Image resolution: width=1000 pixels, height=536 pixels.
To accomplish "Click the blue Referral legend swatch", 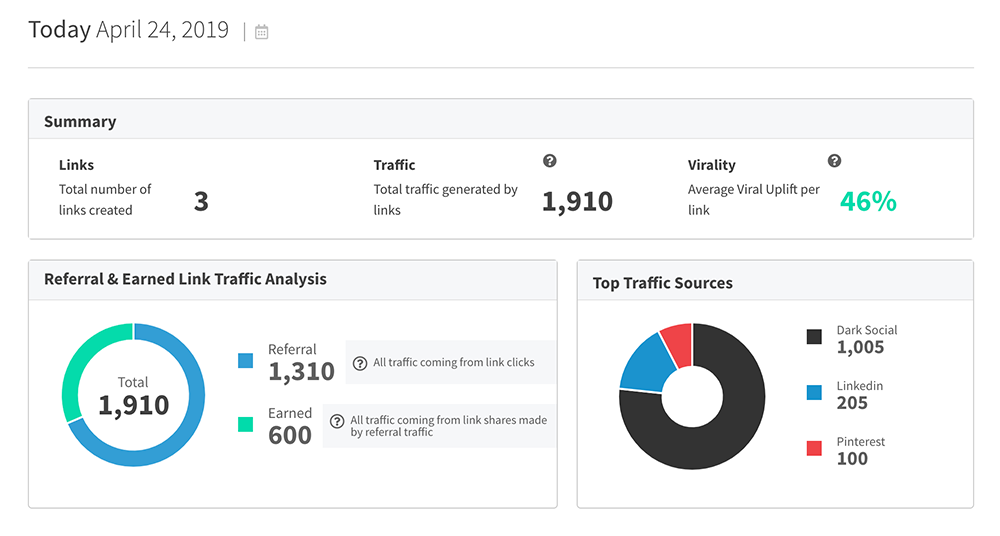I will coord(246,361).
